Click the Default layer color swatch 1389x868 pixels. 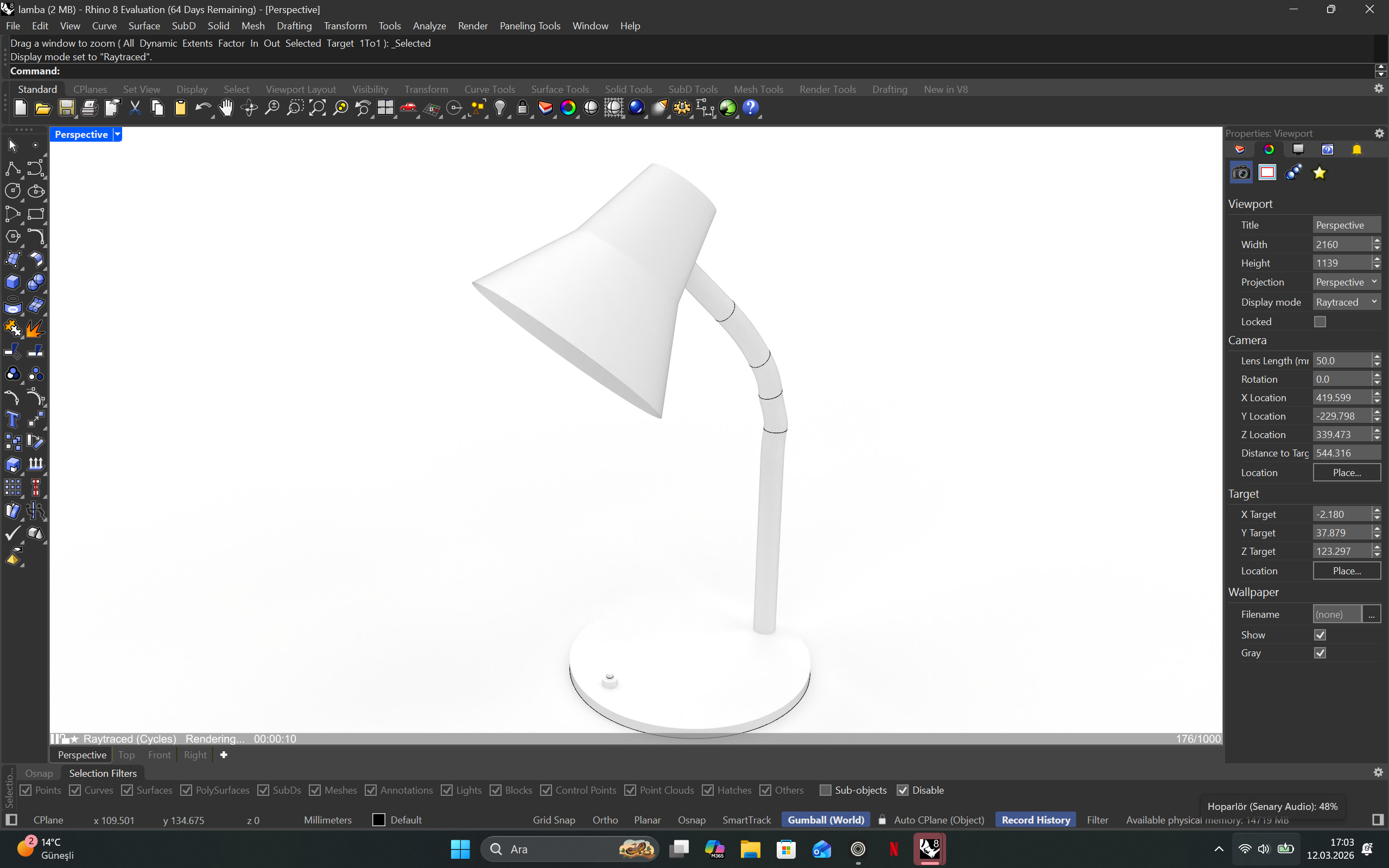(379, 820)
